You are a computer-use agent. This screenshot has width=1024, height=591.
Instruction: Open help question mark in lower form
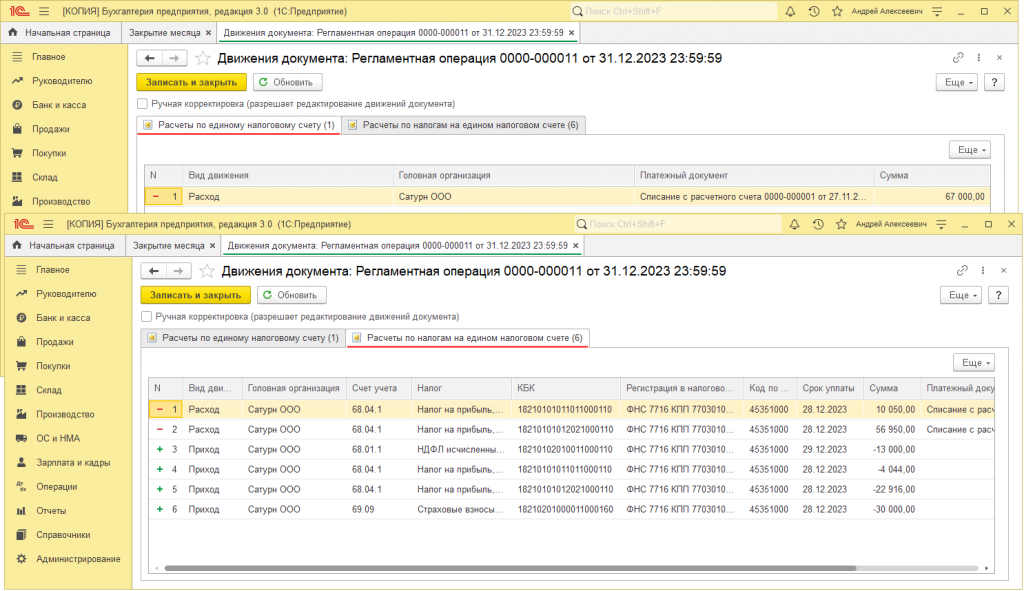(998, 295)
